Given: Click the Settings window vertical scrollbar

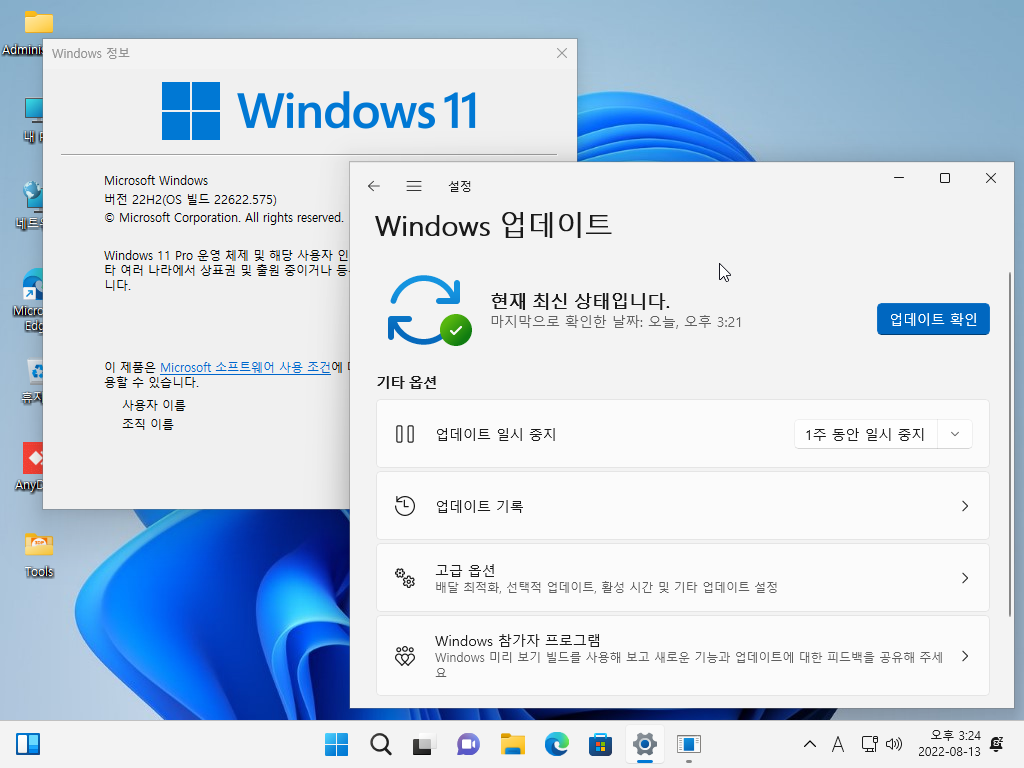Looking at the screenshot, I should pos(1010,444).
